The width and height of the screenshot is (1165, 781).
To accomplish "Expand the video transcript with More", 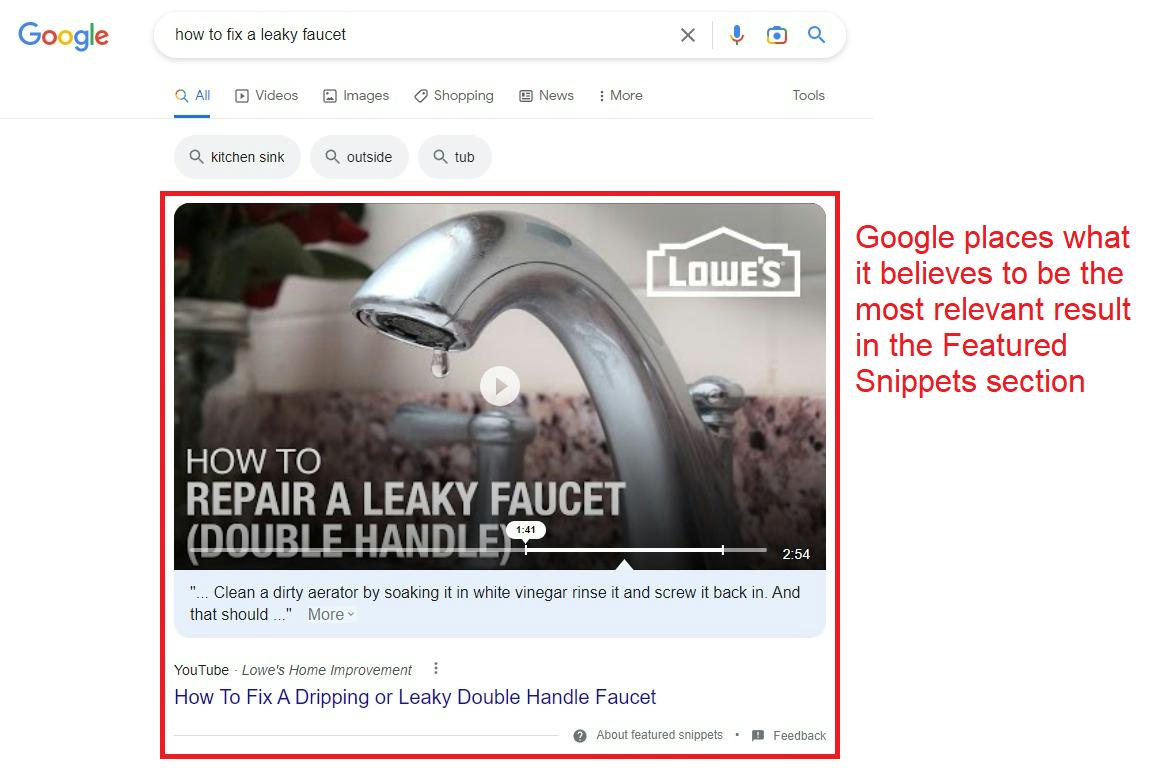I will coord(331,615).
